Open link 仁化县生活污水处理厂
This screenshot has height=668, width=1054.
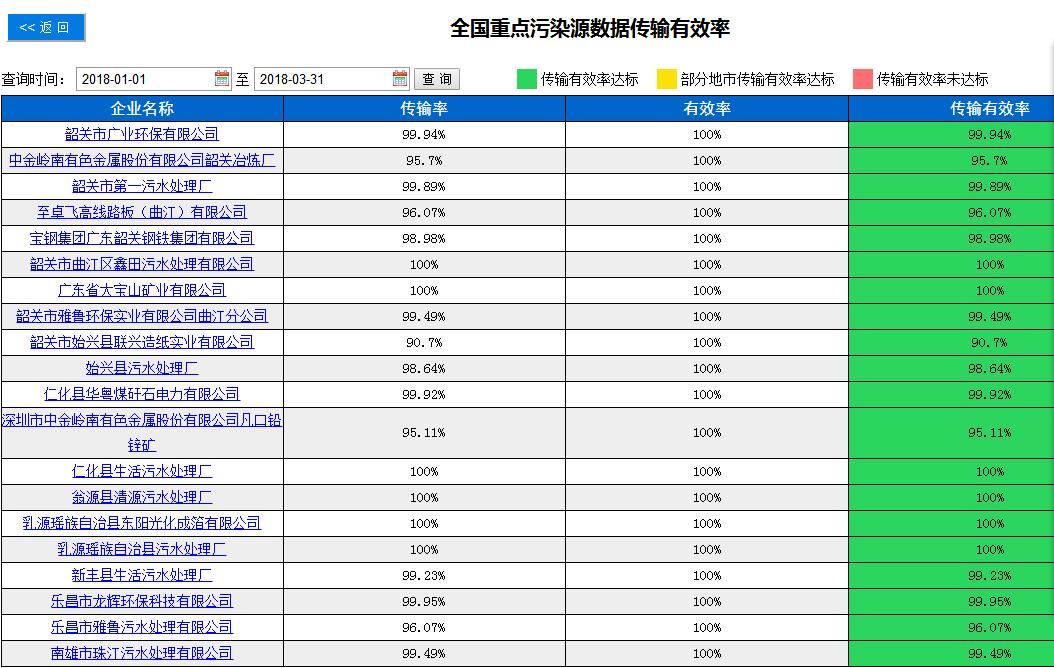142,472
